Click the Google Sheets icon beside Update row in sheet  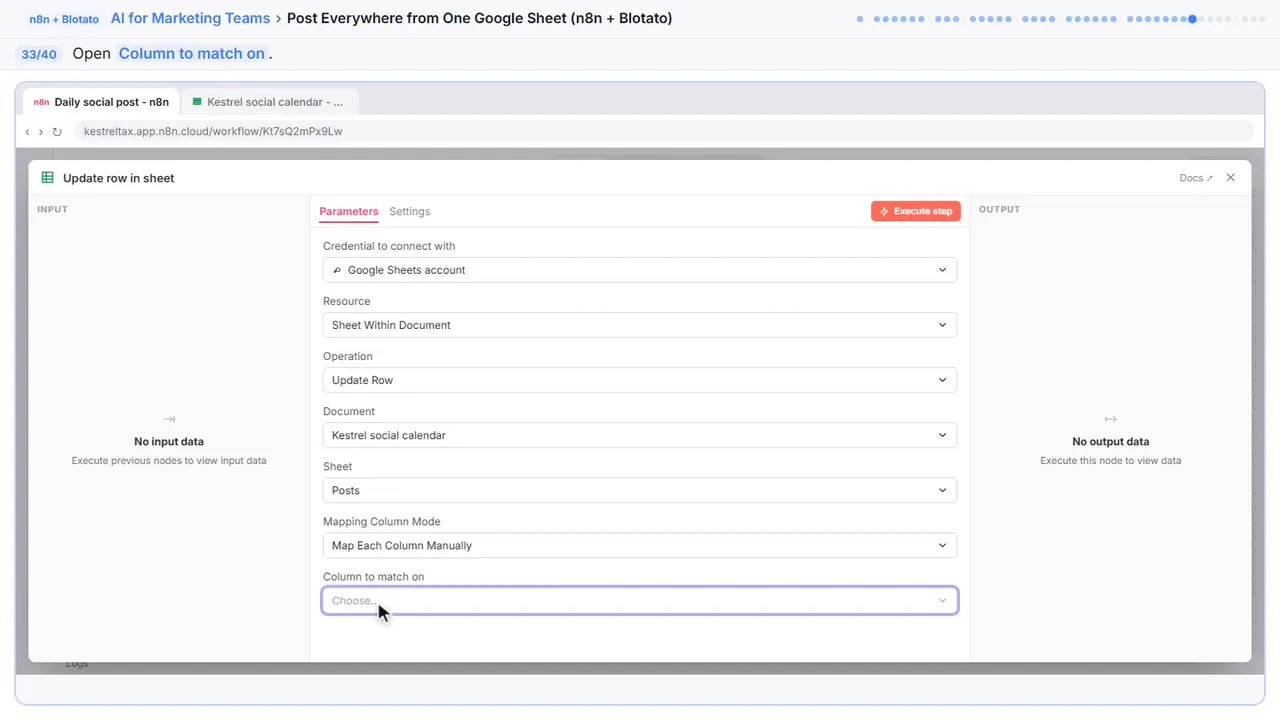pos(47,178)
